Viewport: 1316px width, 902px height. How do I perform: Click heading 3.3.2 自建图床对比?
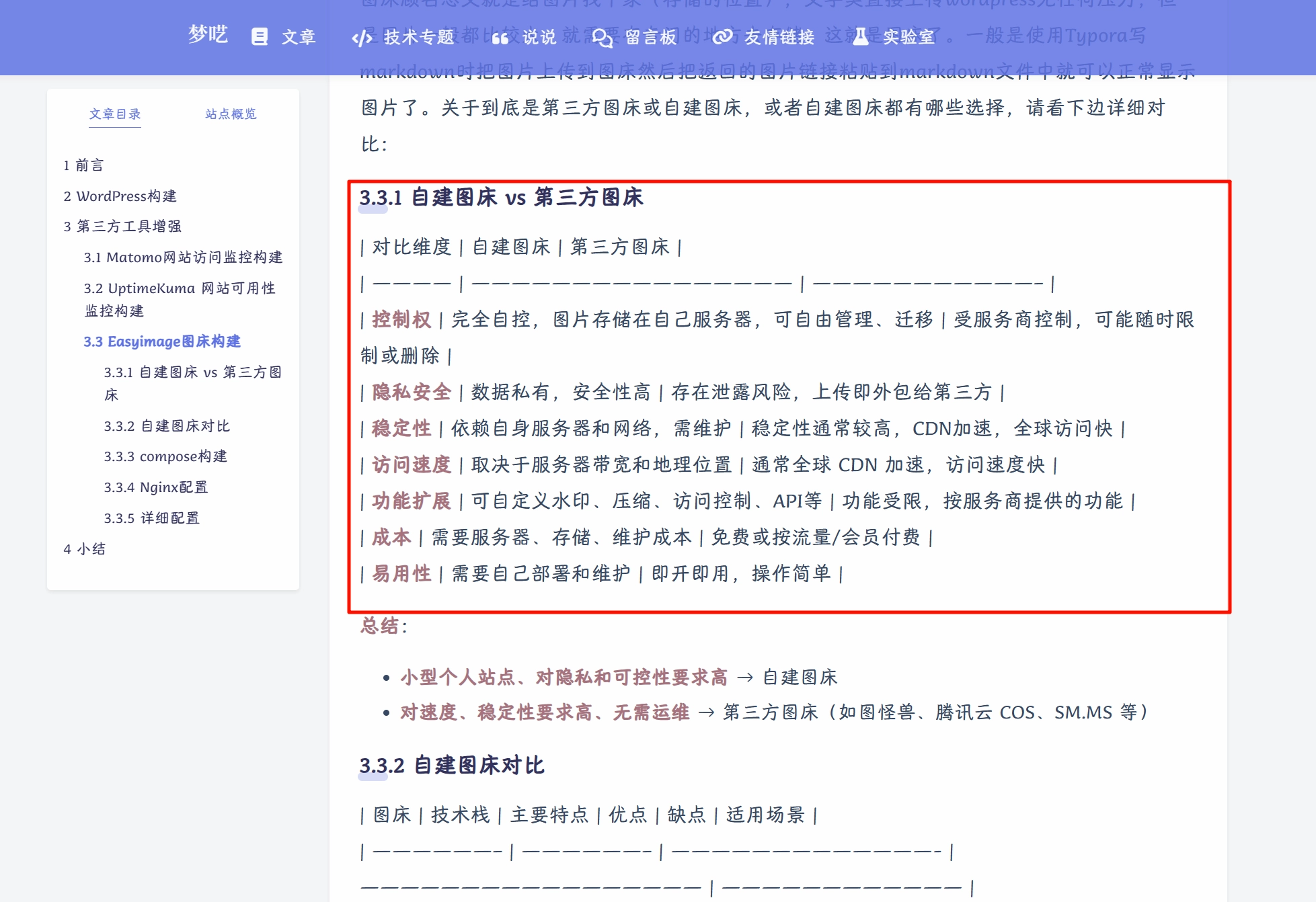pyautogui.click(x=452, y=766)
